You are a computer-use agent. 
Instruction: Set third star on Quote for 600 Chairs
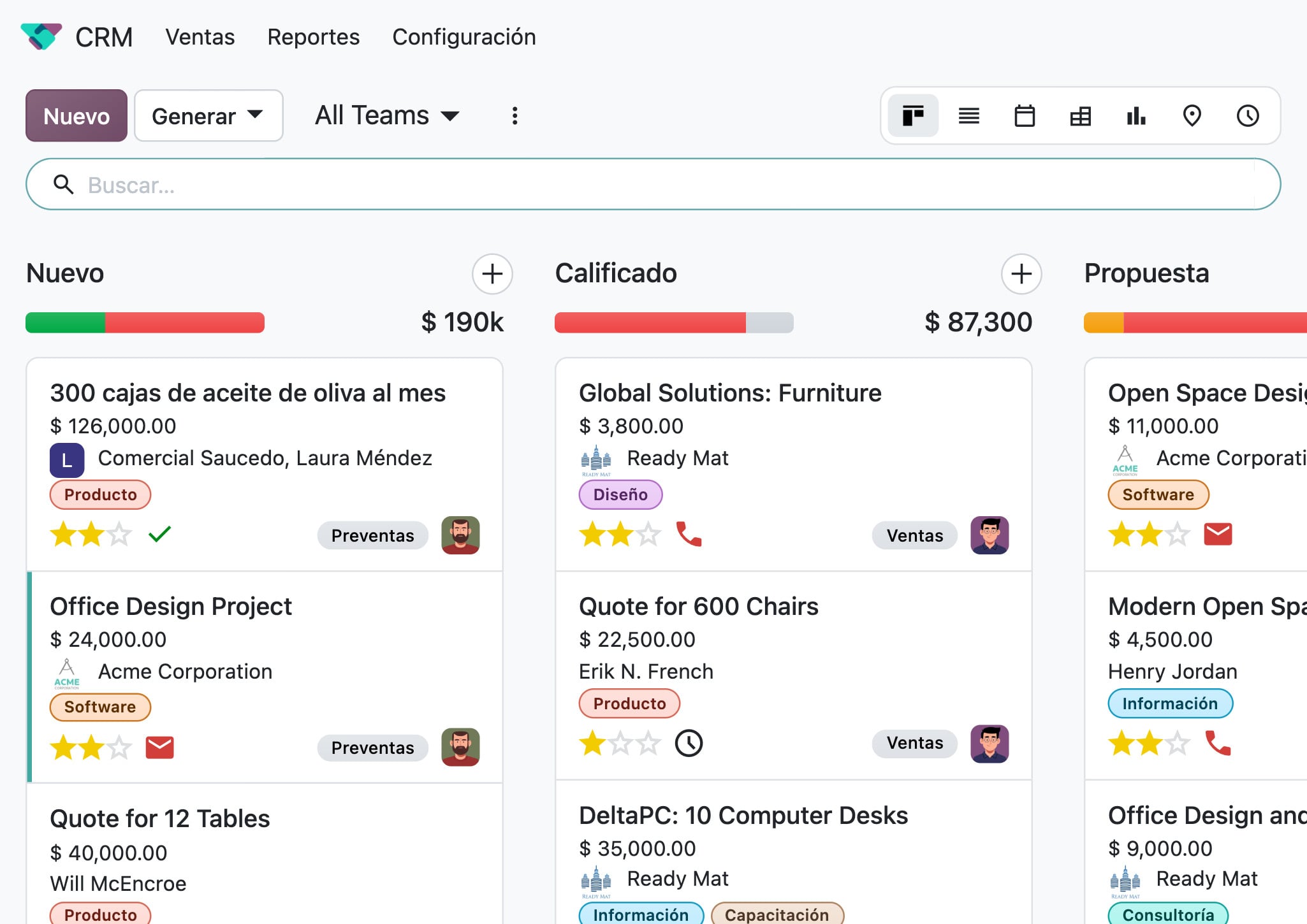click(x=648, y=743)
